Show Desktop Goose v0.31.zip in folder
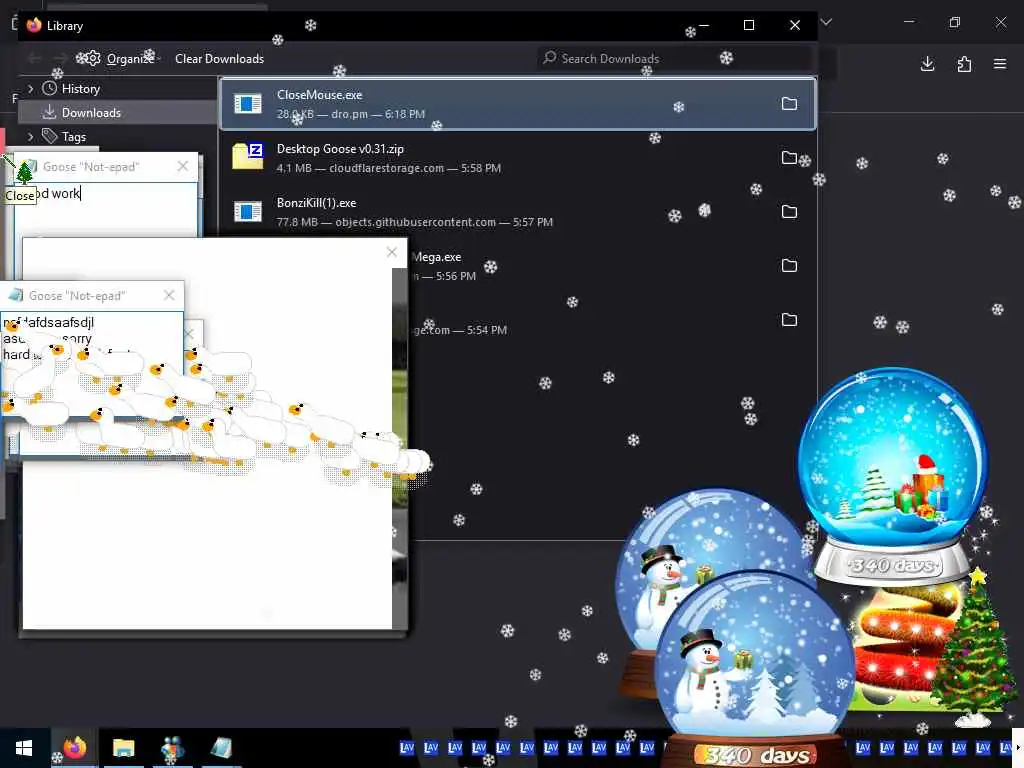This screenshot has height=768, width=1024. [x=789, y=157]
